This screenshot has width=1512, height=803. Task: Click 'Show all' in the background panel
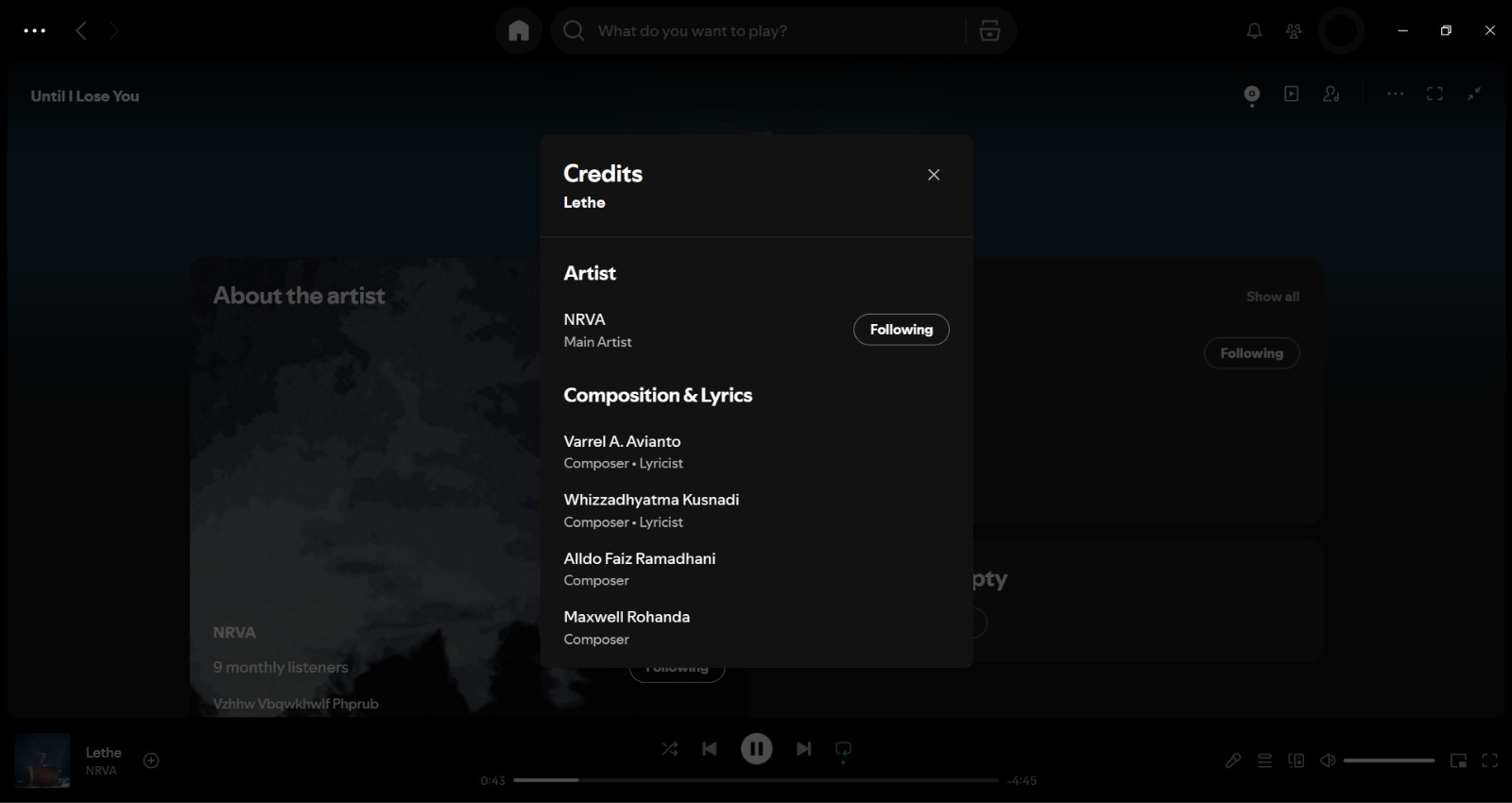coord(1272,297)
